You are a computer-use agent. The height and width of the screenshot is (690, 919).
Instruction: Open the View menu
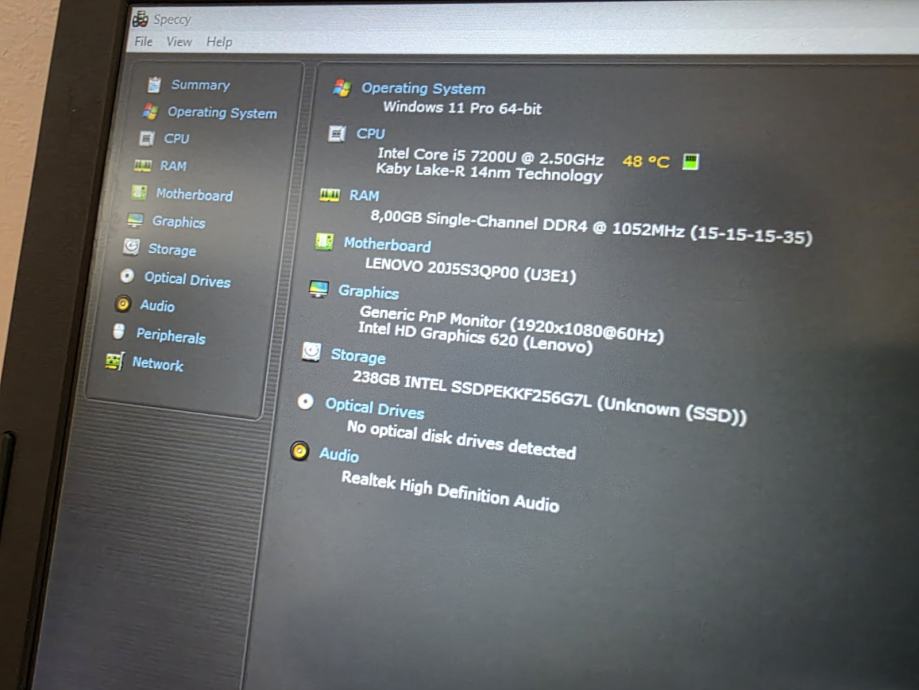tap(179, 42)
